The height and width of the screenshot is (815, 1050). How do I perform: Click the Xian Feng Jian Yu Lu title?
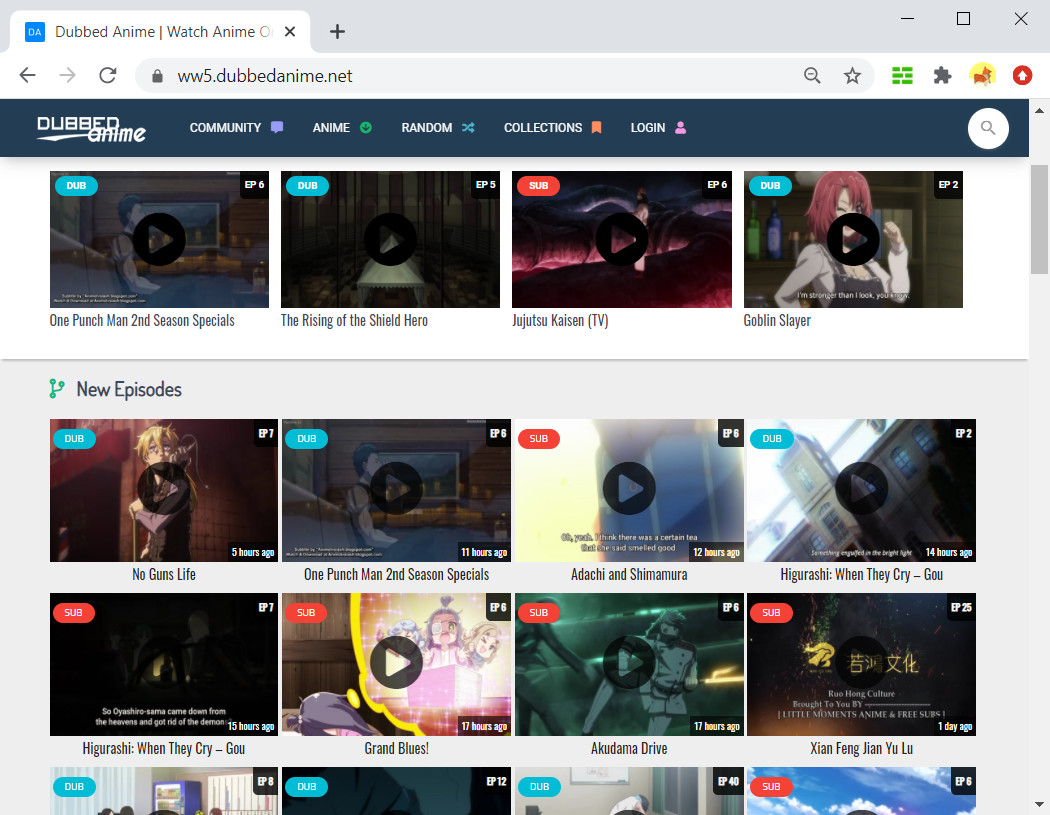click(x=861, y=749)
